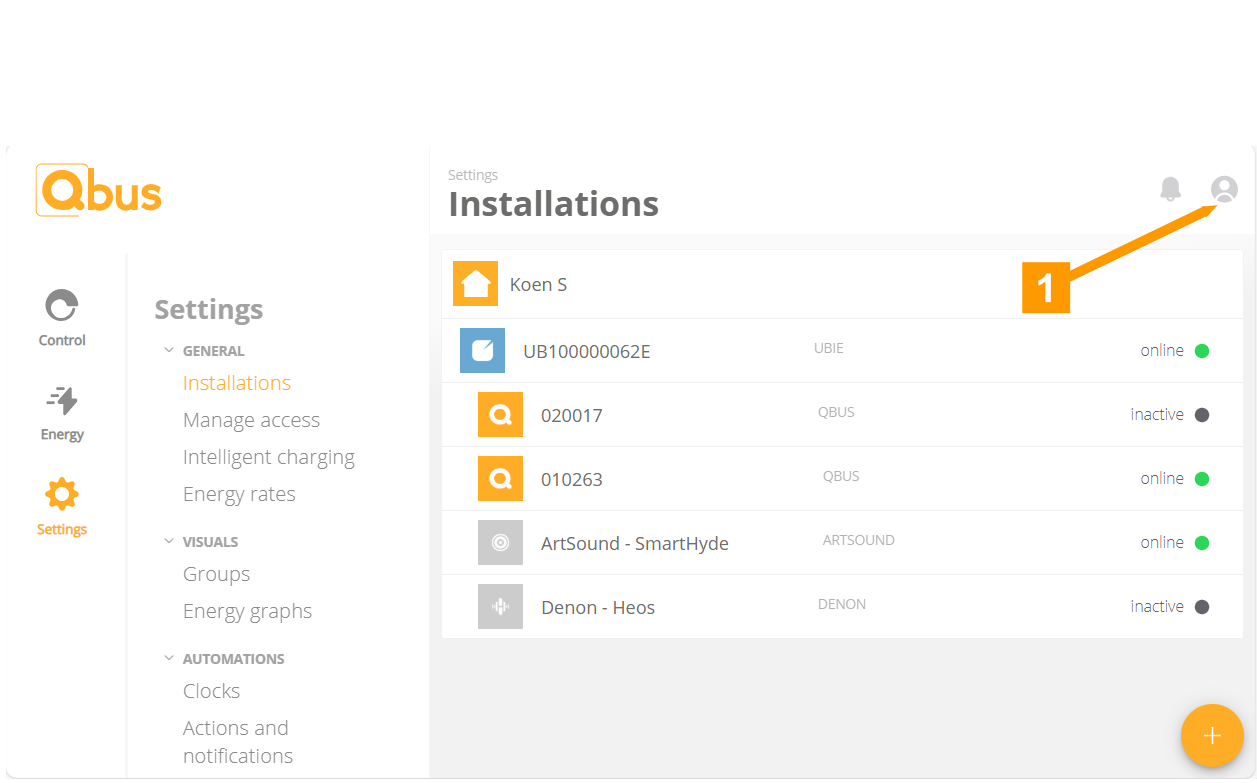Click the Qbus icon for controller 010263
Screen dimensions: 1257x783
pyautogui.click(x=500, y=479)
